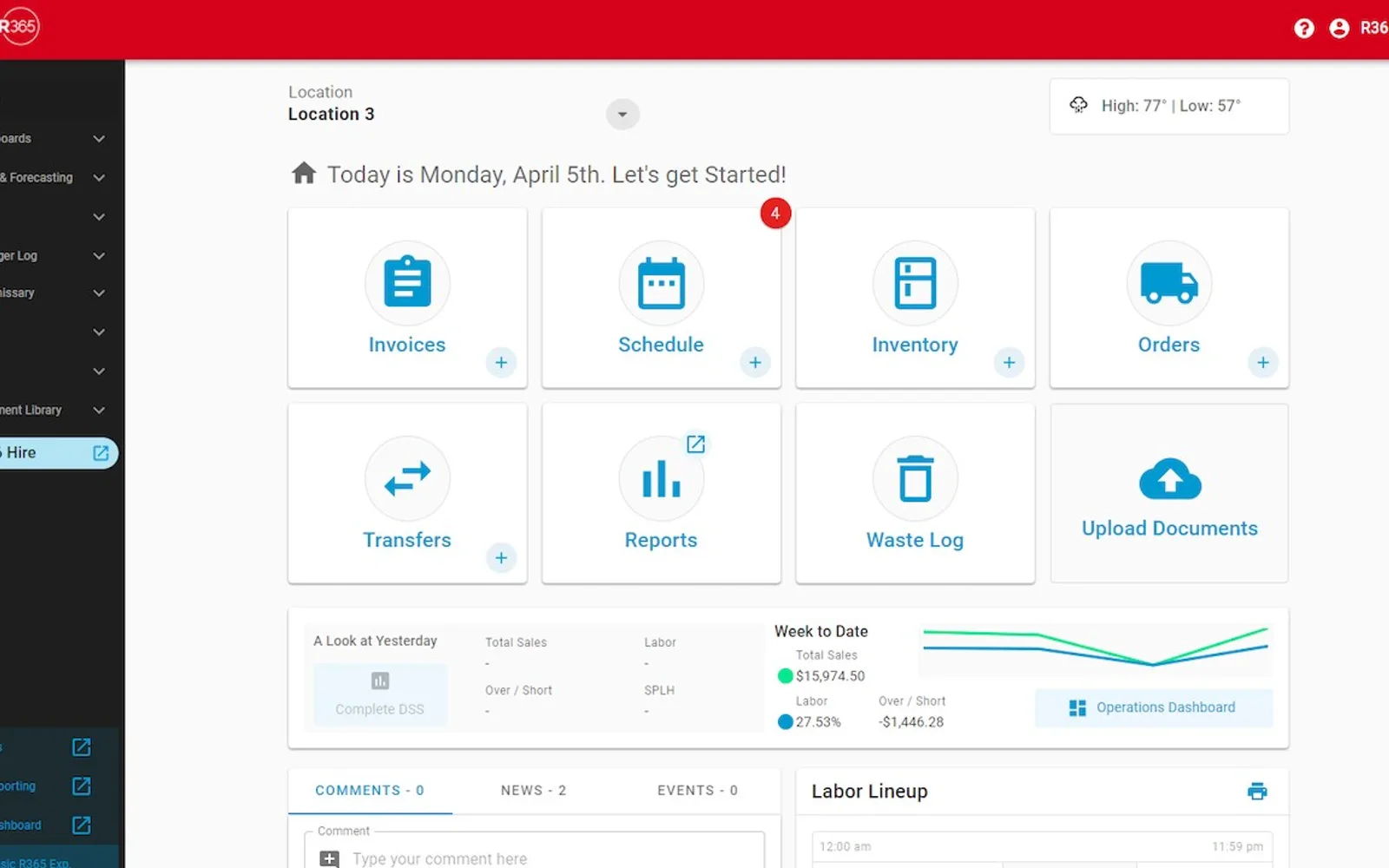This screenshot has width=1389, height=868.
Task: Open the Schedule calendar icon
Action: click(x=661, y=283)
